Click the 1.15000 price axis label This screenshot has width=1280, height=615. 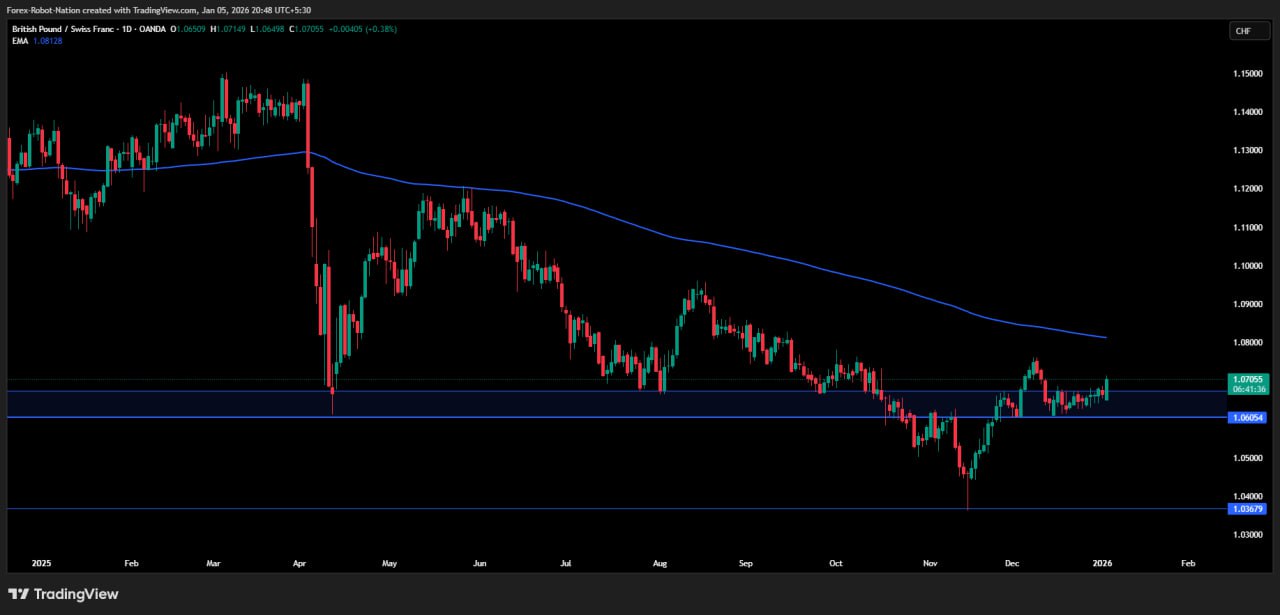[x=1246, y=74]
